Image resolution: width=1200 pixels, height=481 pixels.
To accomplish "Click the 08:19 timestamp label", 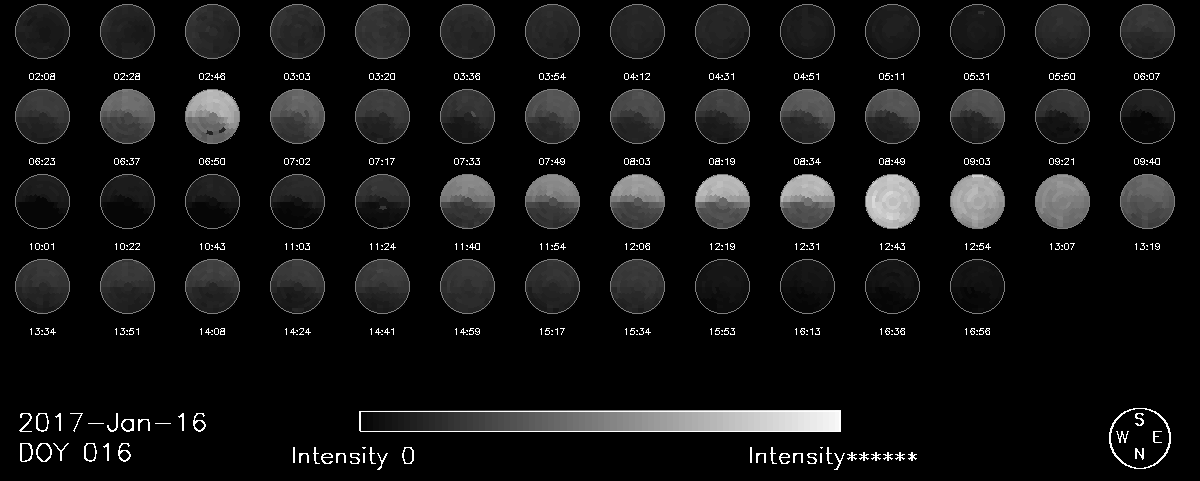I will (722, 161).
